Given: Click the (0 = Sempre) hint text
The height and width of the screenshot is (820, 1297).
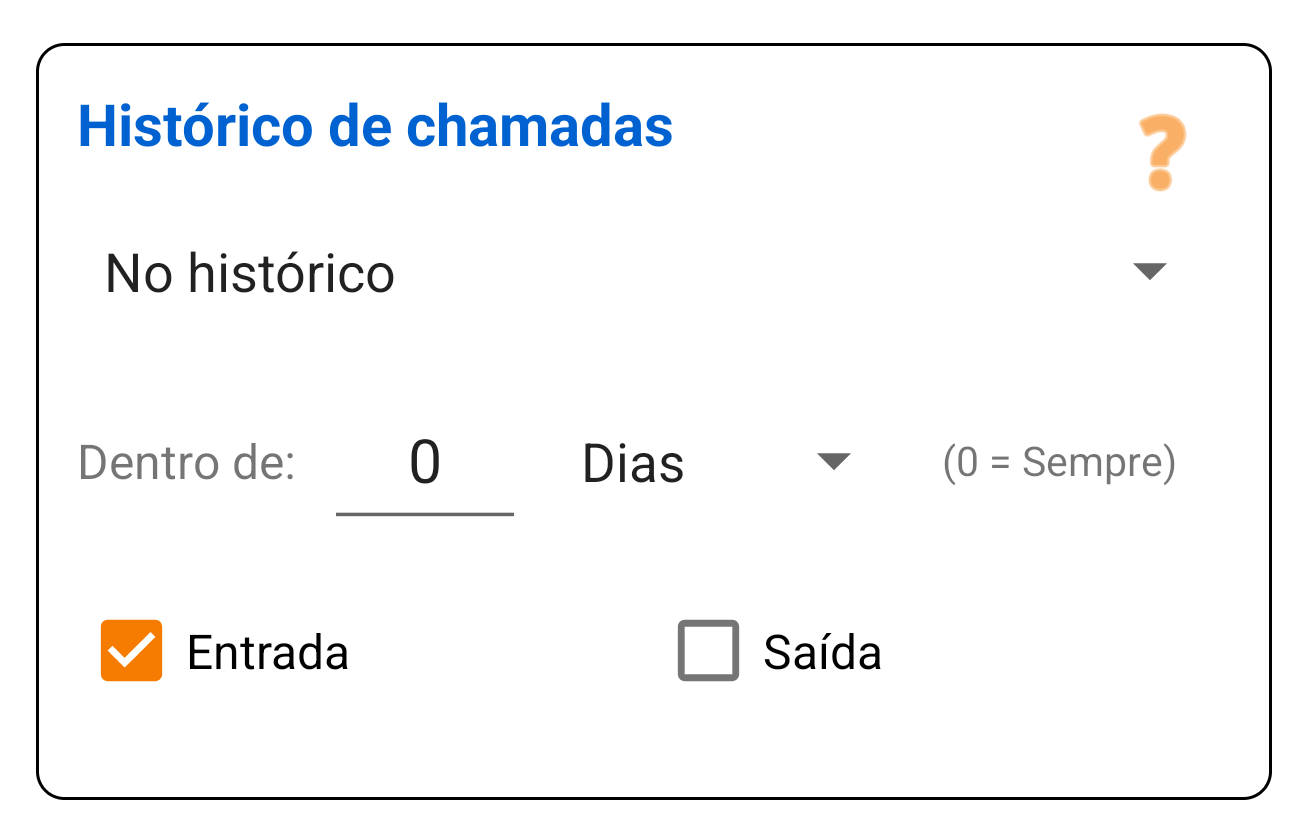Looking at the screenshot, I should 1062,462.
